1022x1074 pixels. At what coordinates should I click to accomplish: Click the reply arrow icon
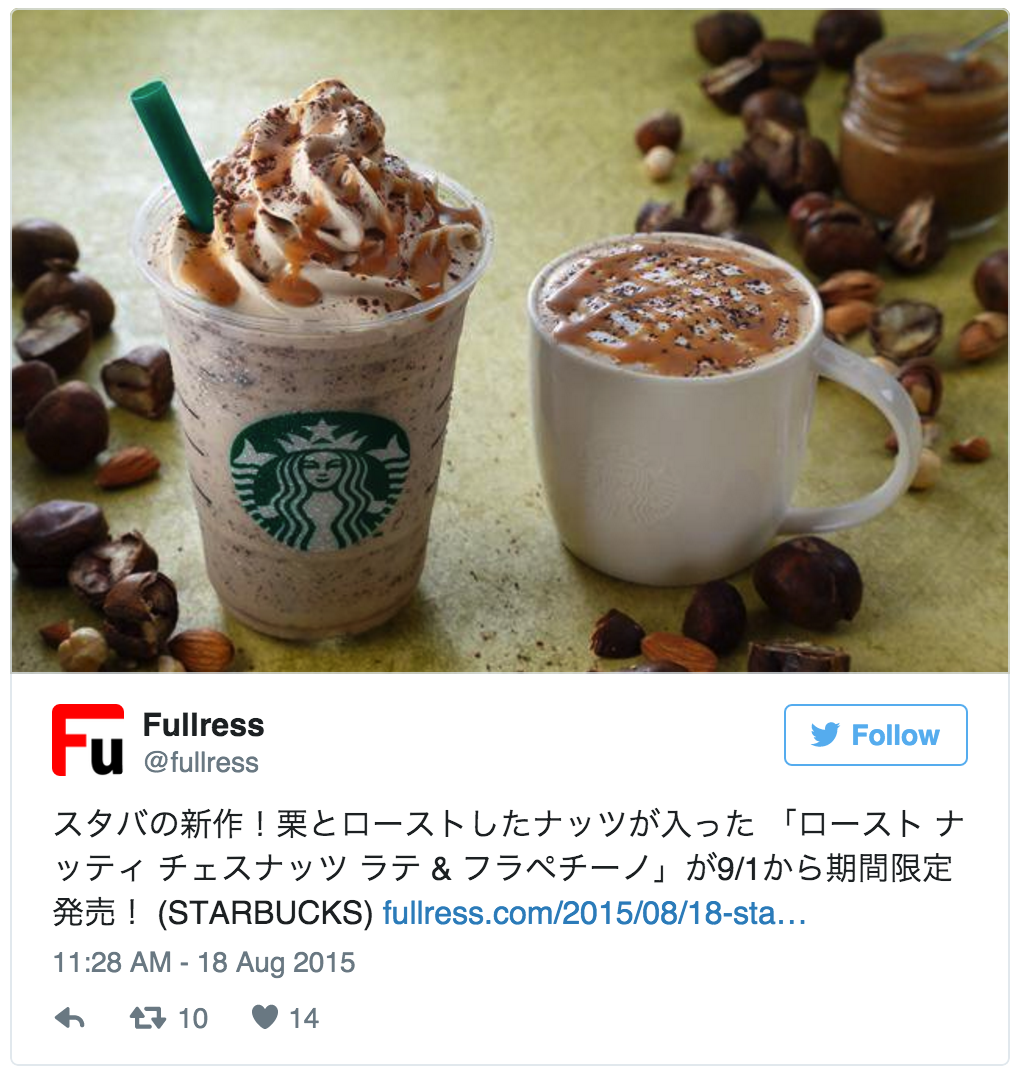(69, 1018)
